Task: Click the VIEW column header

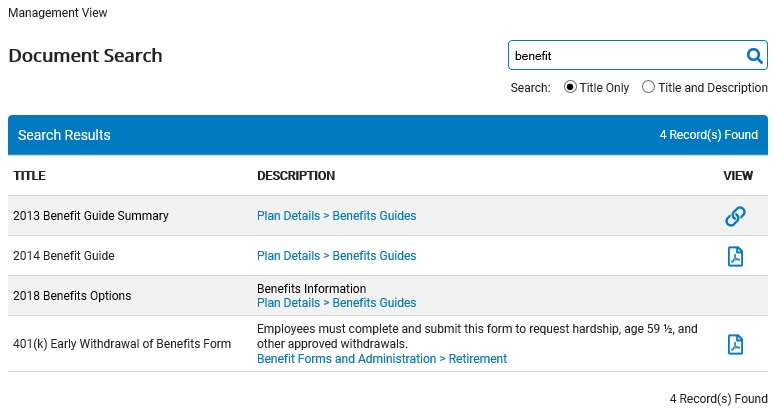Action: (x=738, y=176)
